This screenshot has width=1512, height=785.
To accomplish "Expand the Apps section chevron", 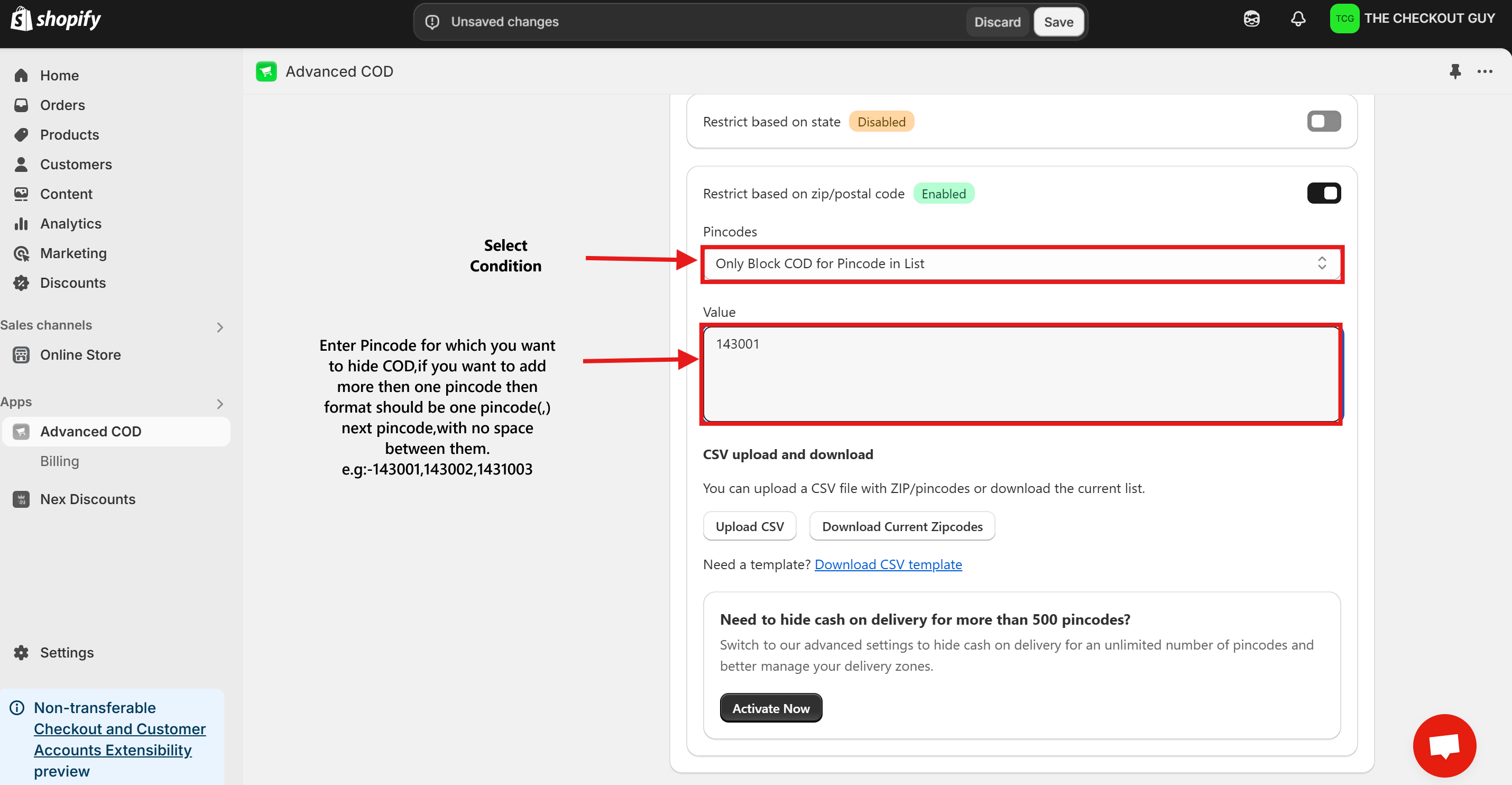I will (219, 404).
